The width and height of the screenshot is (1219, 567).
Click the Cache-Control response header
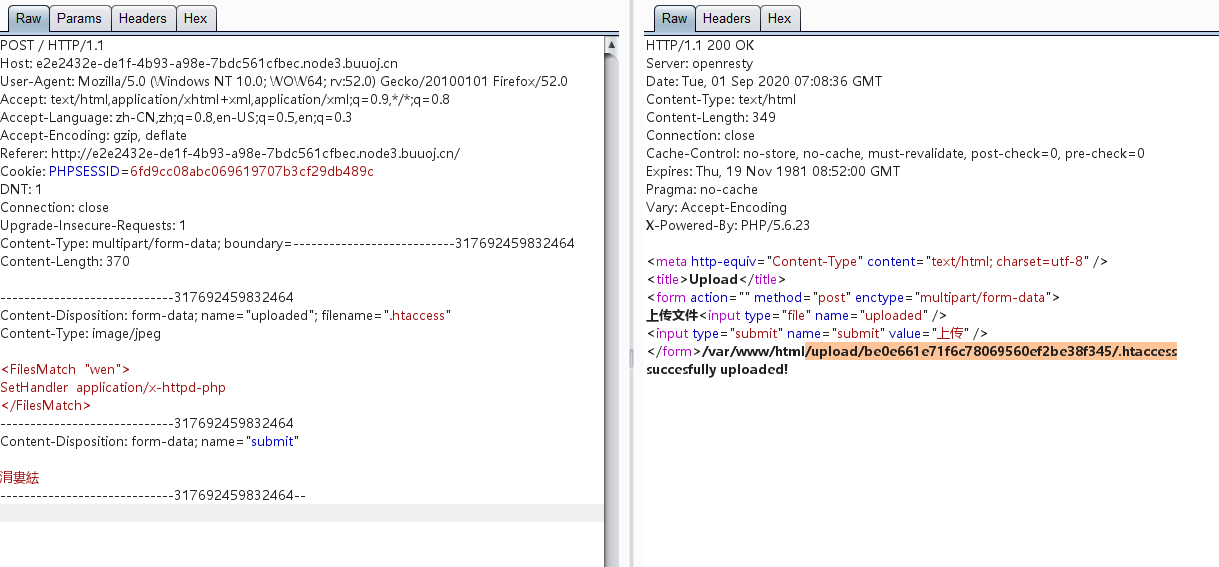tap(895, 153)
